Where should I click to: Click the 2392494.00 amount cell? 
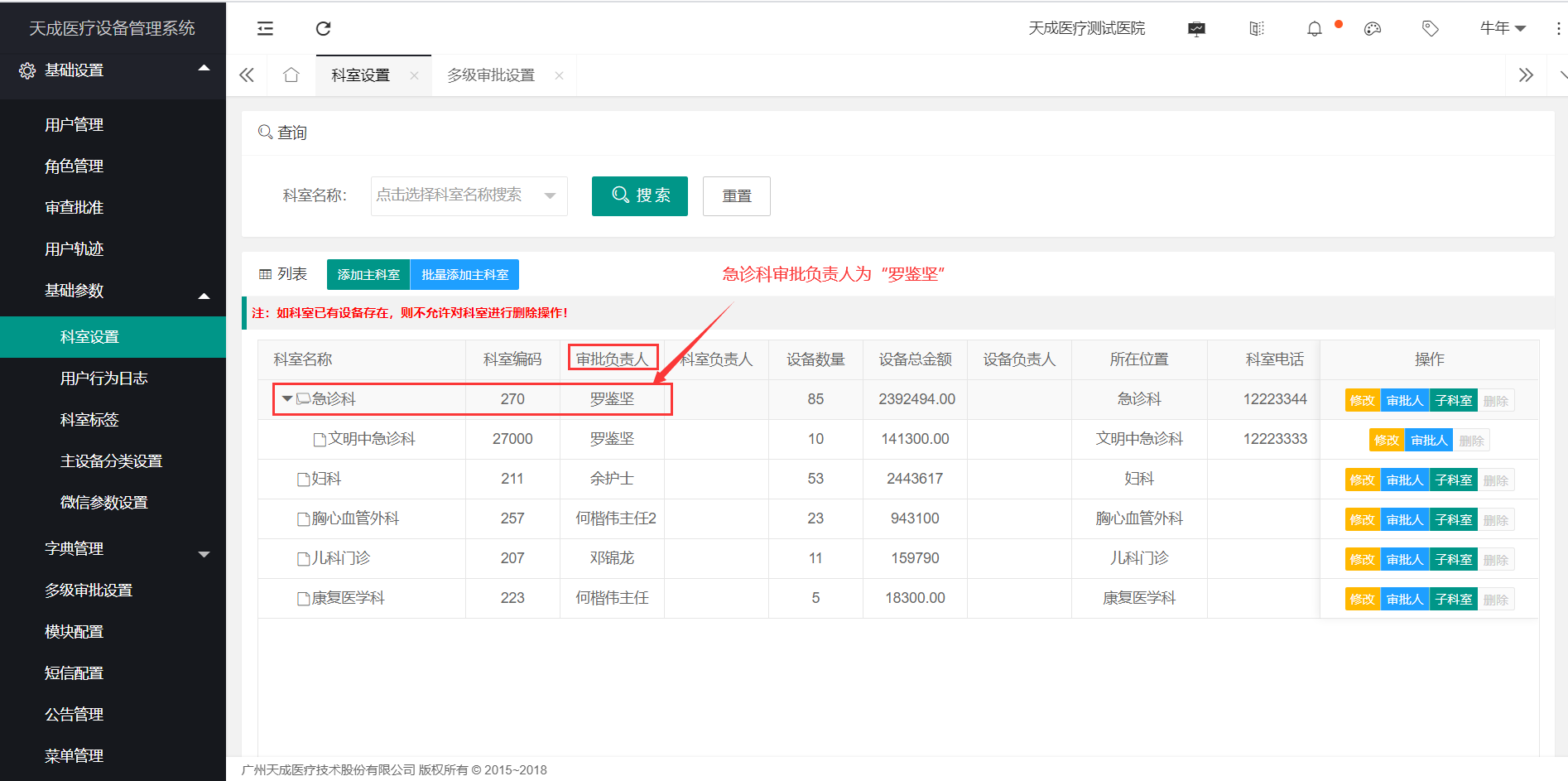tap(916, 399)
